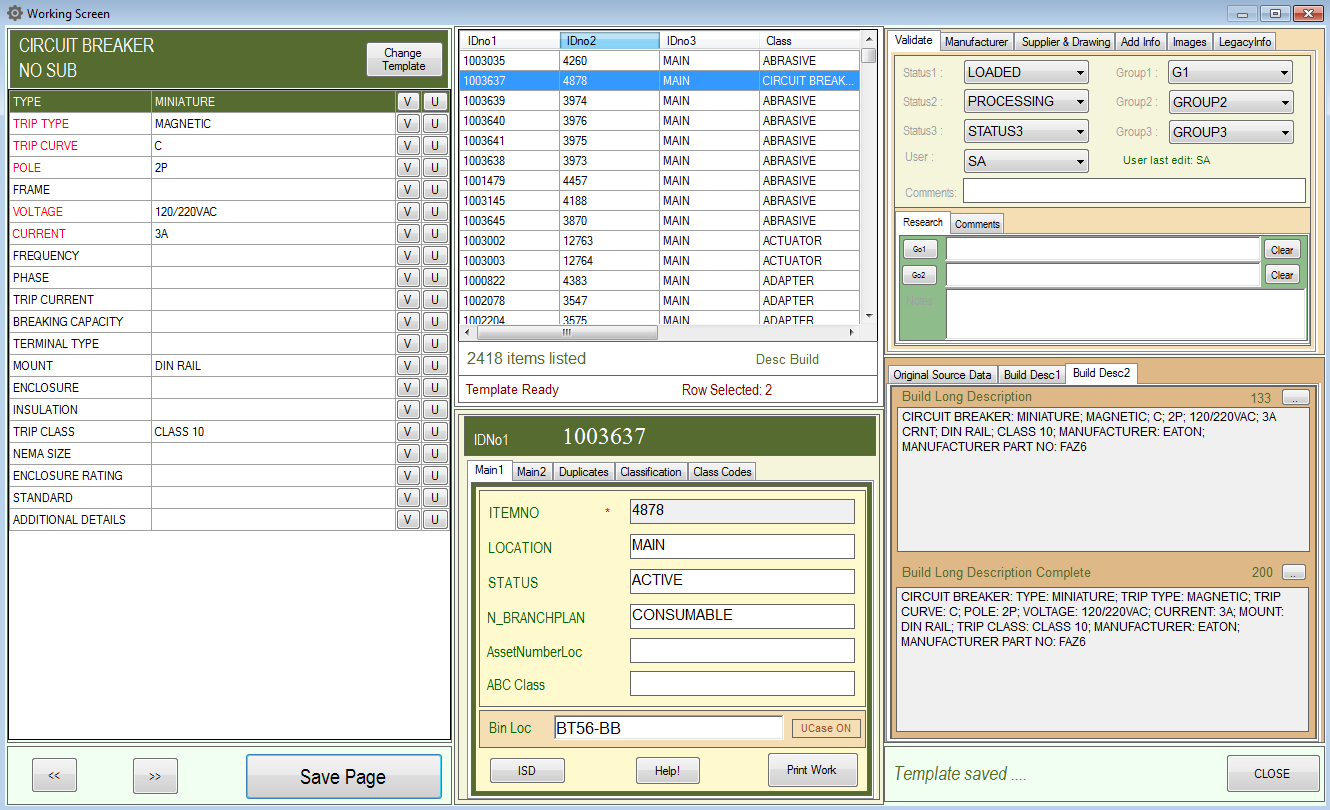Viewport: 1330px width, 810px height.
Task: Open the Duplicates tab
Action: tap(583, 472)
